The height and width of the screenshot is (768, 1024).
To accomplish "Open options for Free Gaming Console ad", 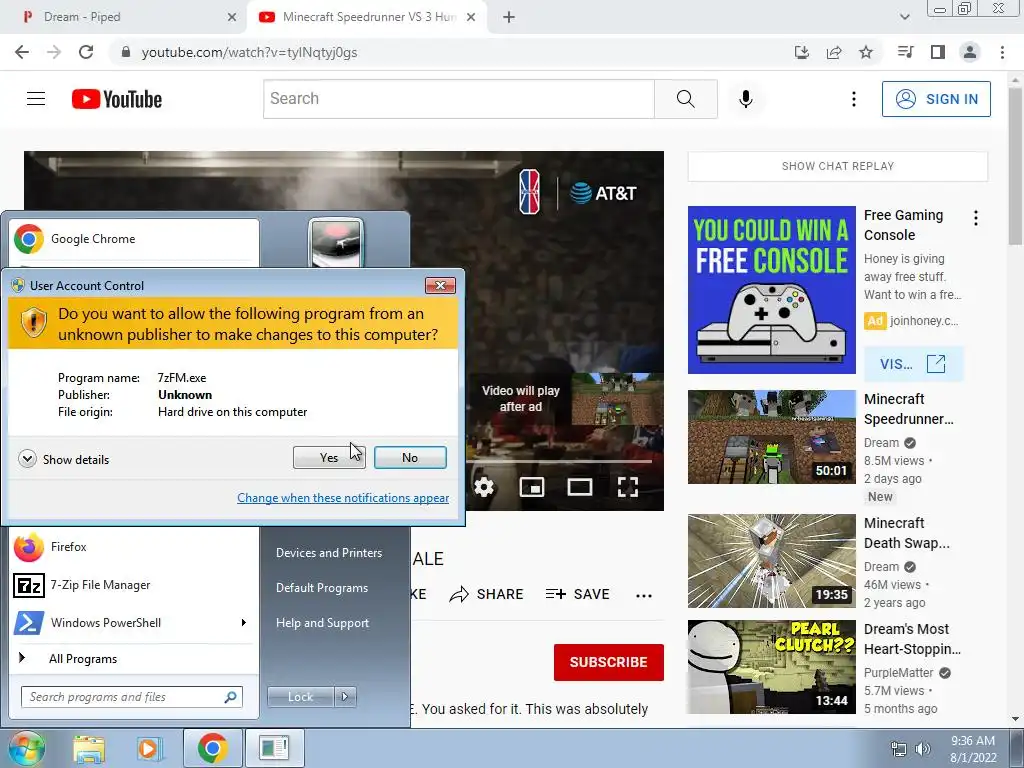I will point(976,218).
